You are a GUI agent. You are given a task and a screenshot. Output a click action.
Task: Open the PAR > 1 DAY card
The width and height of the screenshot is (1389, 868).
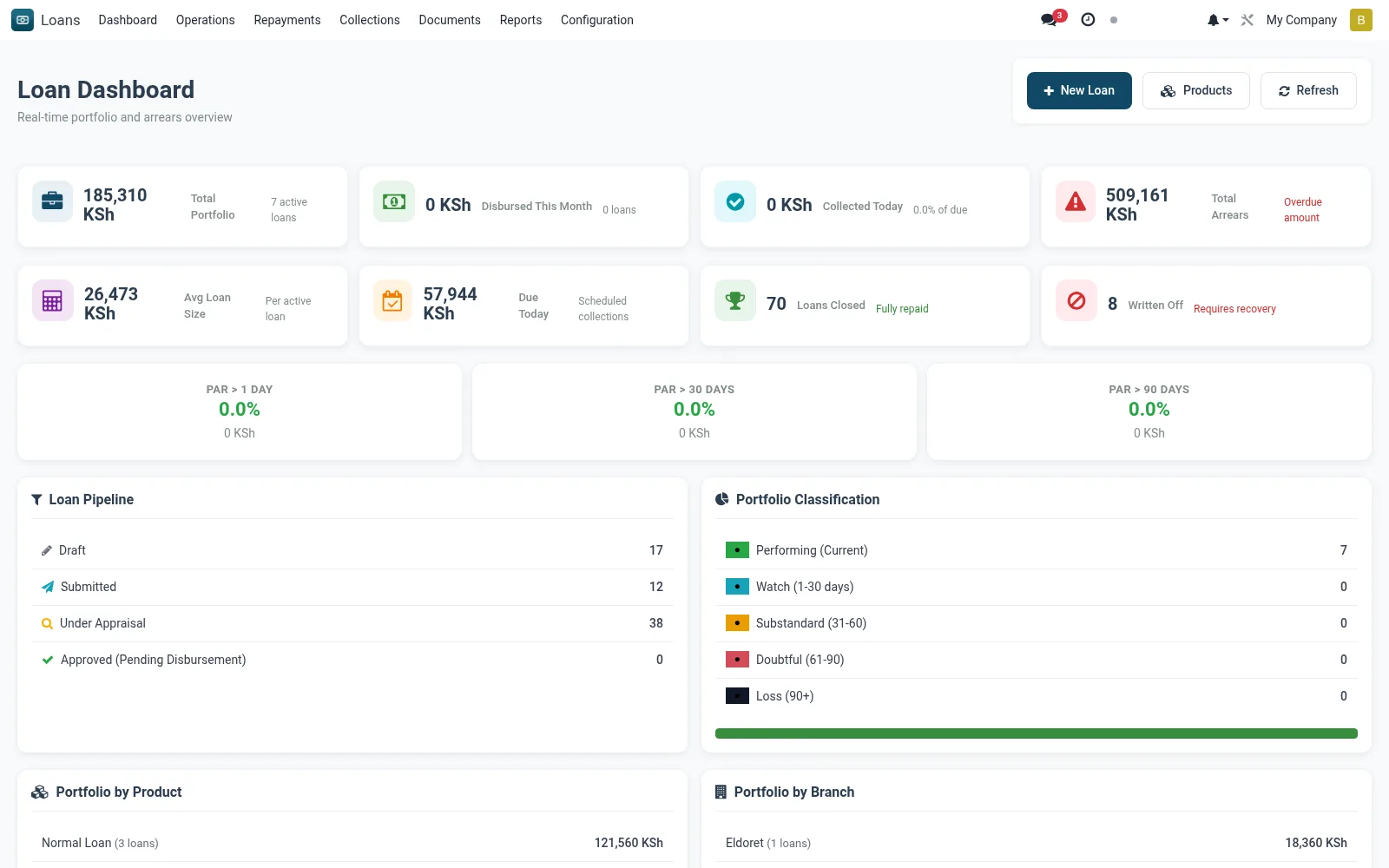point(240,411)
